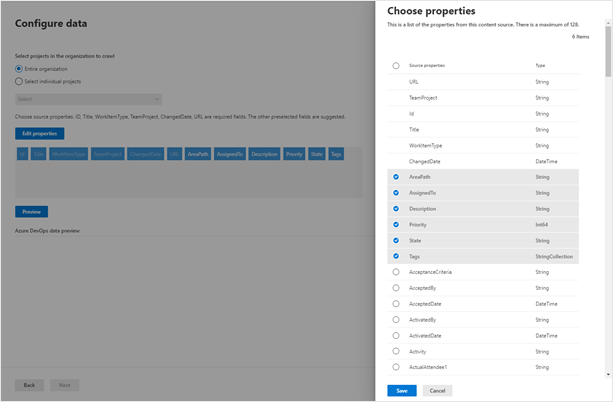Uncheck the Priority property

click(x=396, y=224)
